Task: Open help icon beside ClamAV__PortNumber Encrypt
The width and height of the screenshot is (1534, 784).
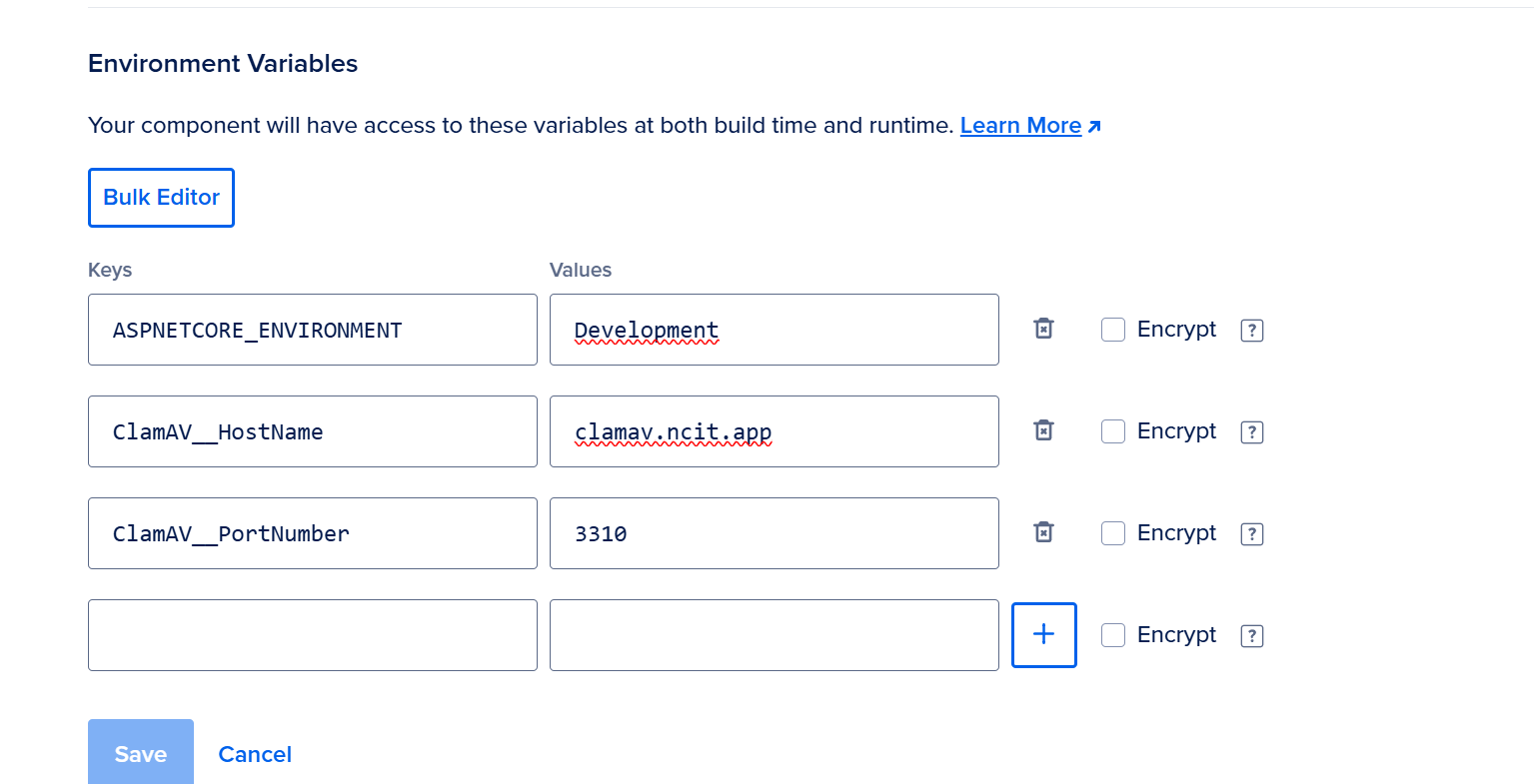Action: coord(1251,534)
